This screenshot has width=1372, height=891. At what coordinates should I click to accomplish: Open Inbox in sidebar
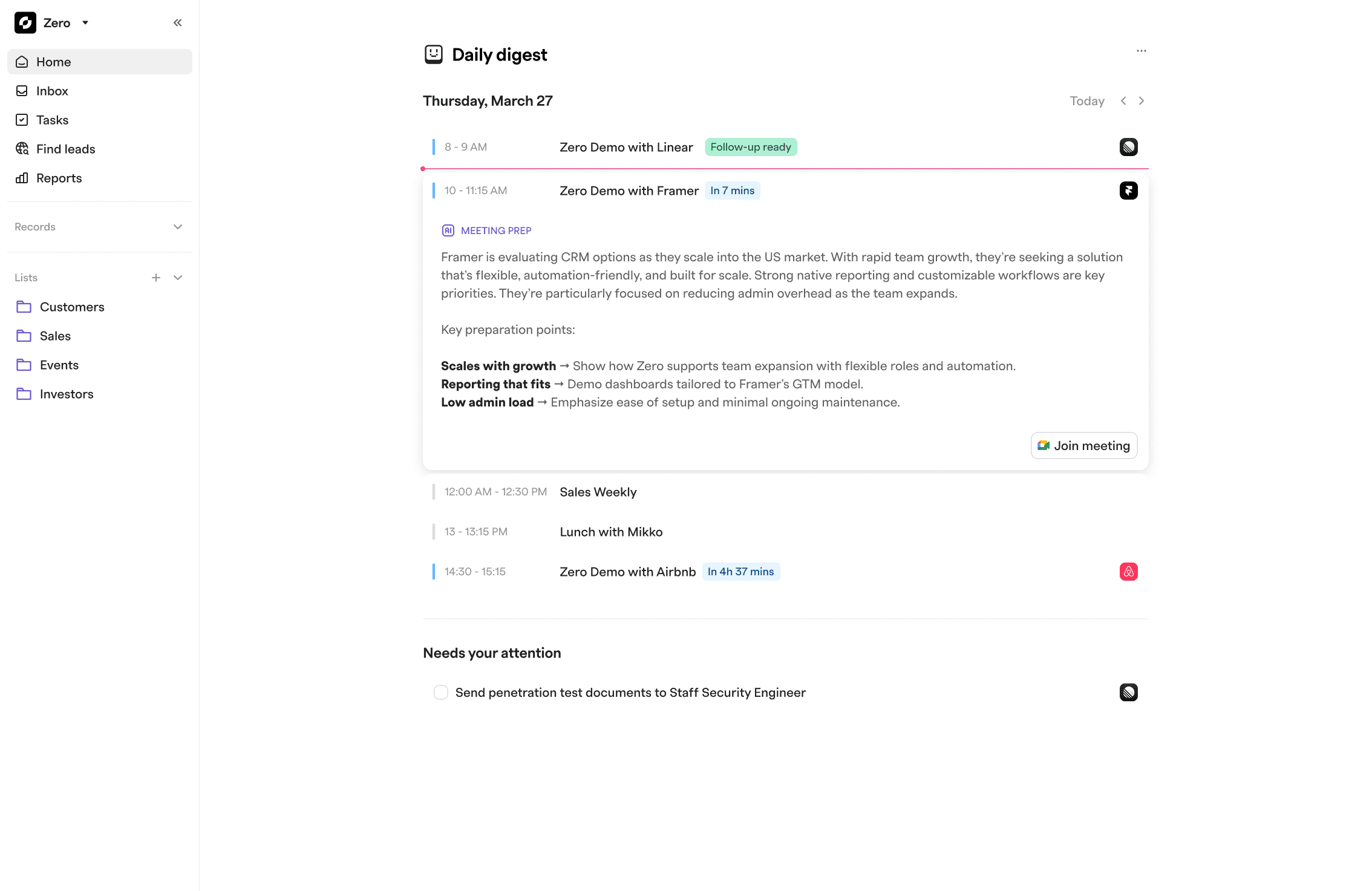click(x=100, y=91)
